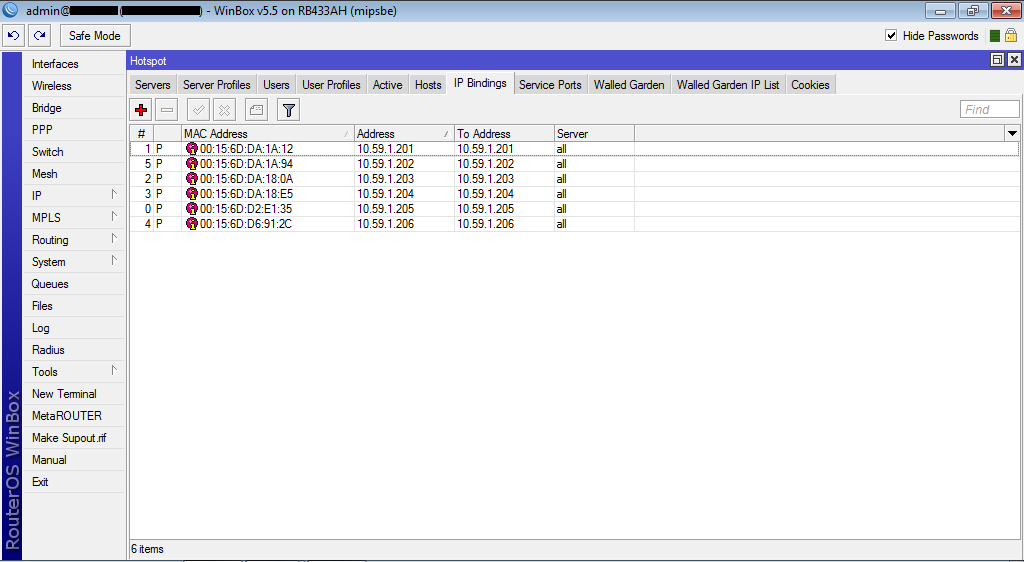Click the Redo arrow icon
The width and height of the screenshot is (1024, 562).
tap(40, 36)
